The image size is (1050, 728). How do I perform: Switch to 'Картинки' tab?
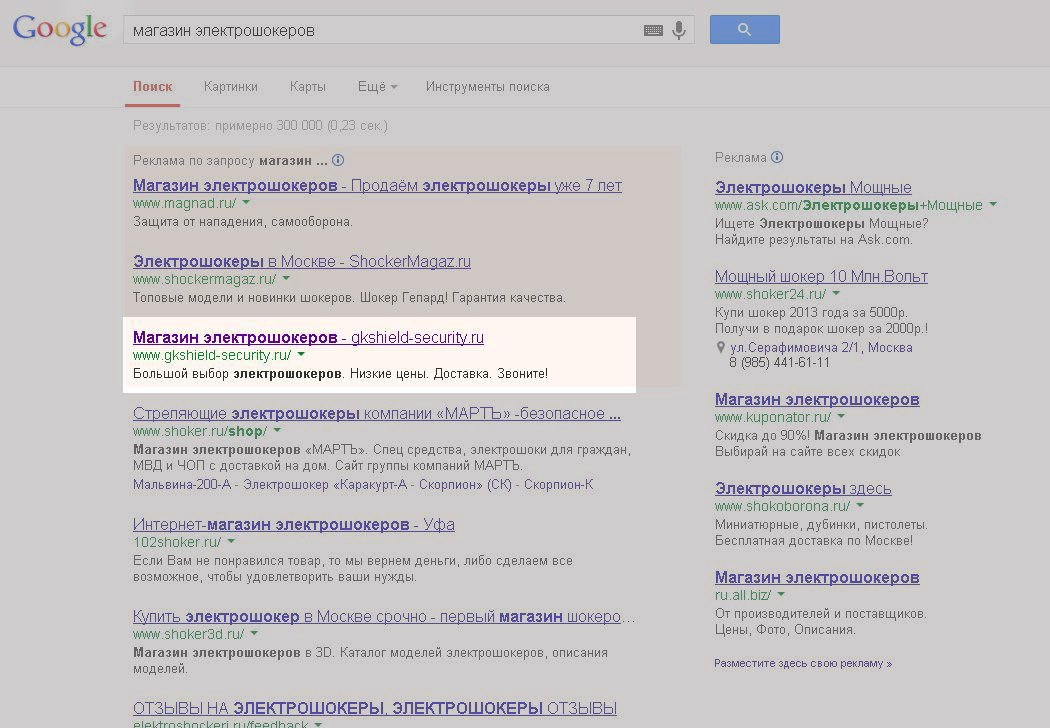point(231,86)
